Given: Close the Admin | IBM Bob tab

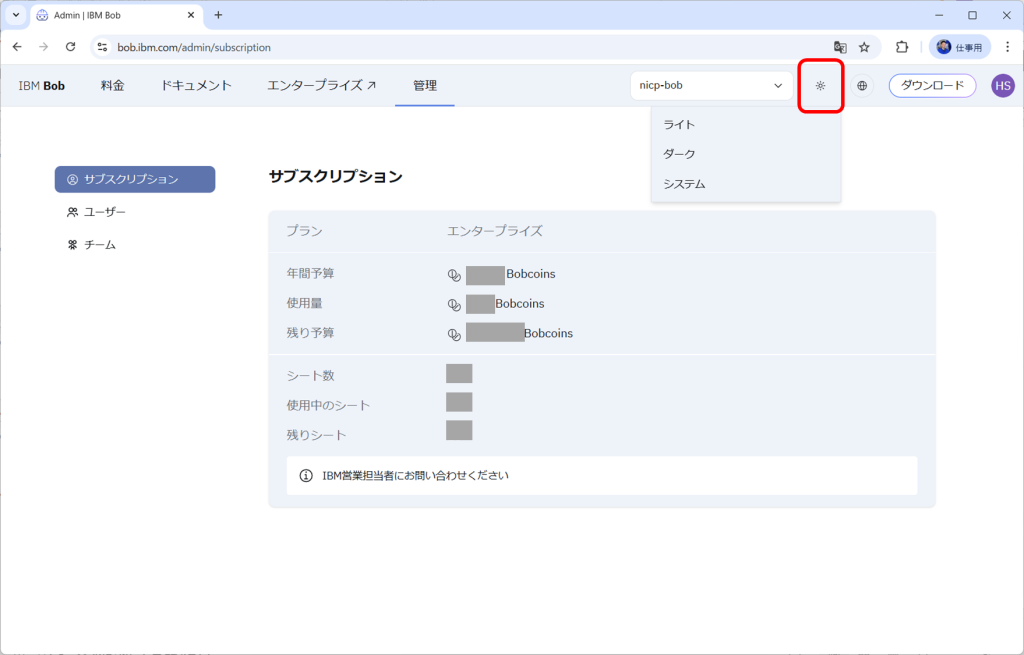Looking at the screenshot, I should tap(191, 15).
